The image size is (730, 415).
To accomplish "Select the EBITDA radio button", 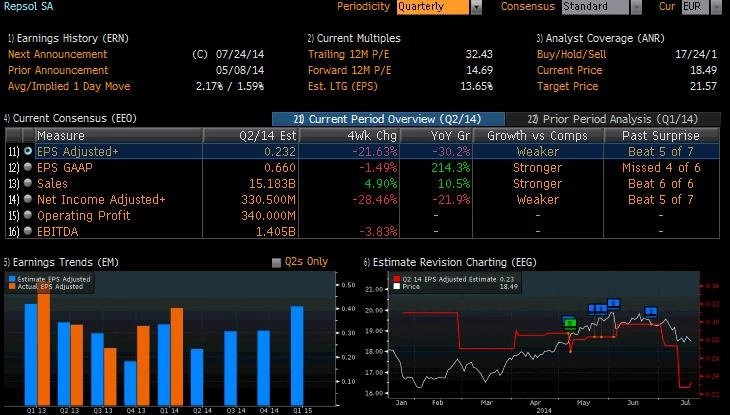I will 28,231.
